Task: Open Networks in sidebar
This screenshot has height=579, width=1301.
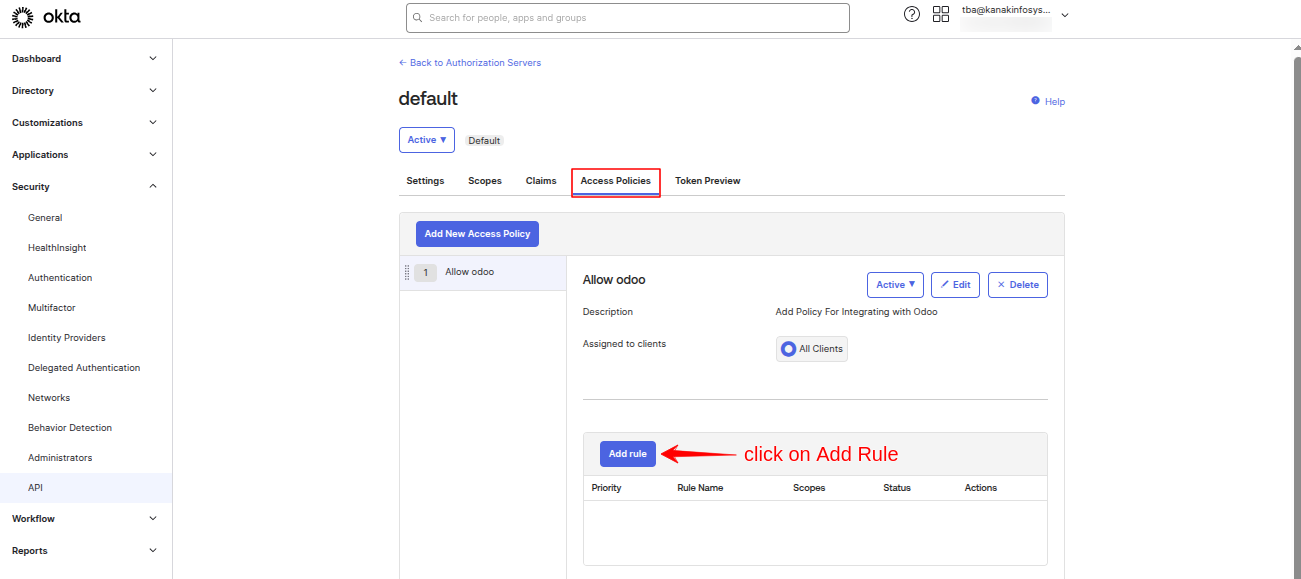Action: coord(49,398)
